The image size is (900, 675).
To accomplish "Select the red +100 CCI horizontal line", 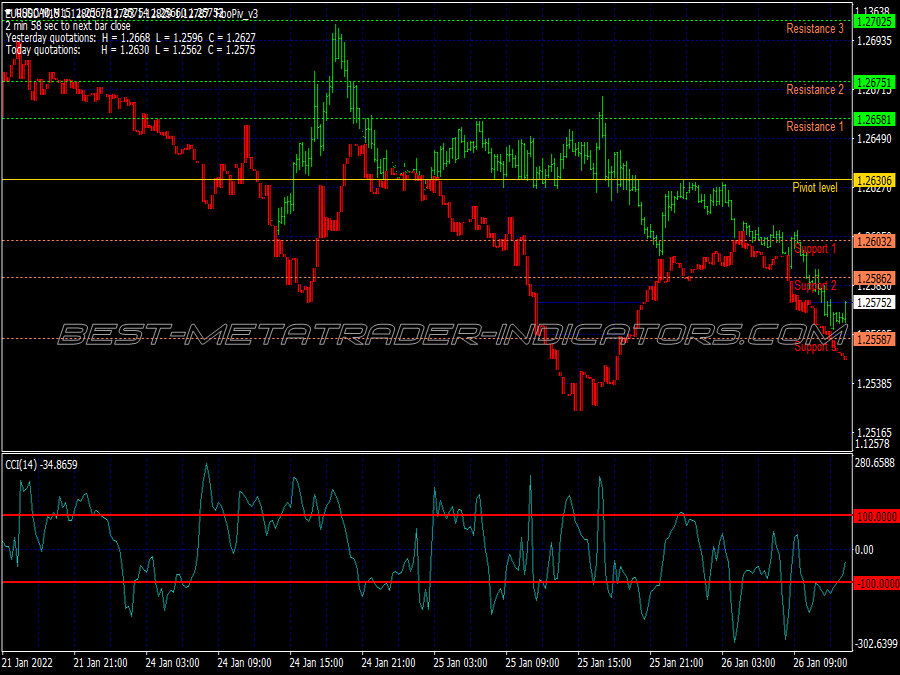I will 426,515.
